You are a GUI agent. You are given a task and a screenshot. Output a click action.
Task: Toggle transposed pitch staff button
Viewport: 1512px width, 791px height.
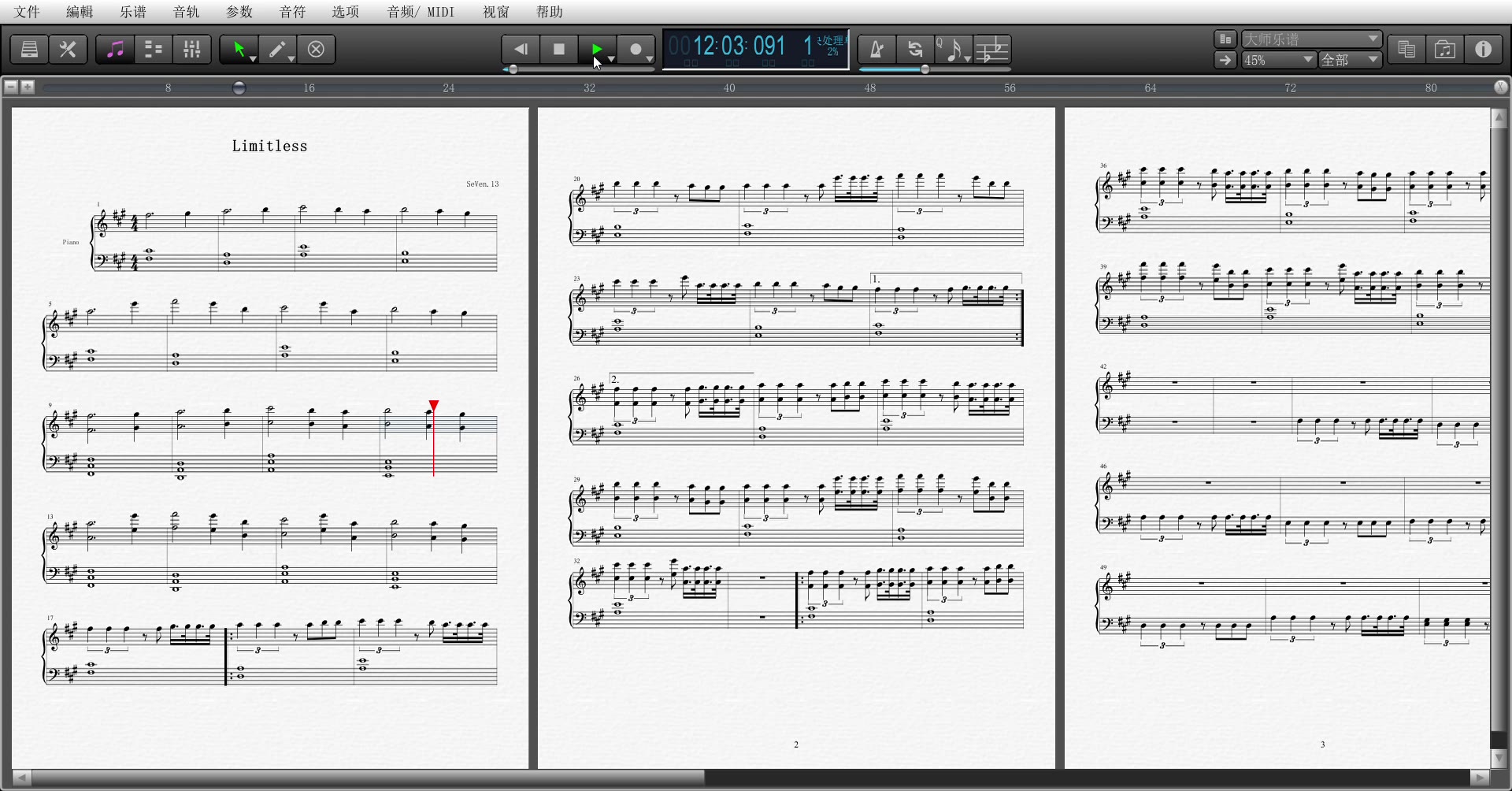(992, 50)
